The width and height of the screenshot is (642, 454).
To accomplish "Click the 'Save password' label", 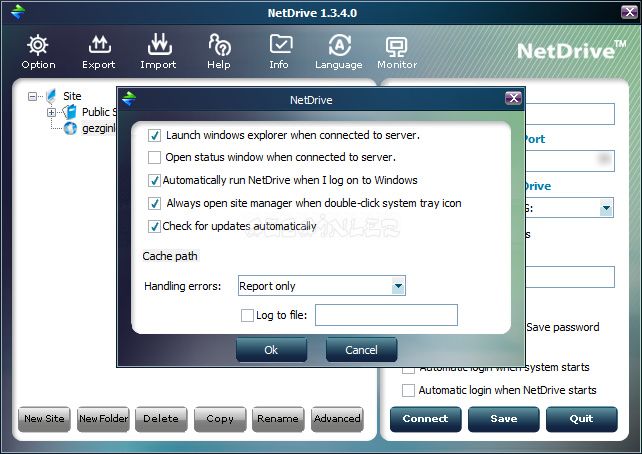I will point(563,327).
